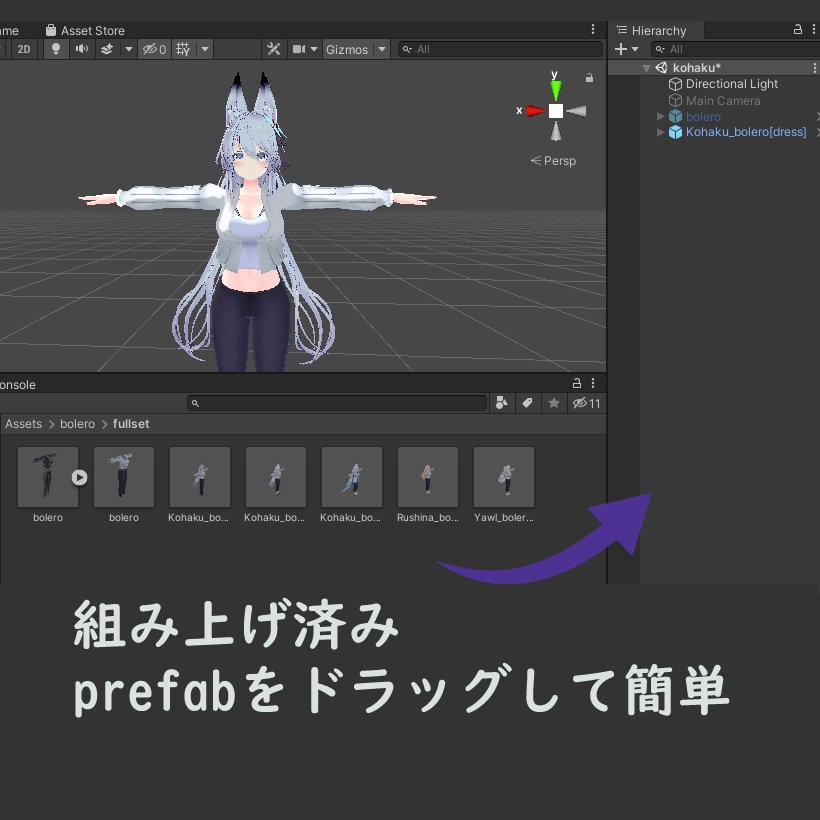Click the Assets breadcrumb in Project browser

point(23,423)
